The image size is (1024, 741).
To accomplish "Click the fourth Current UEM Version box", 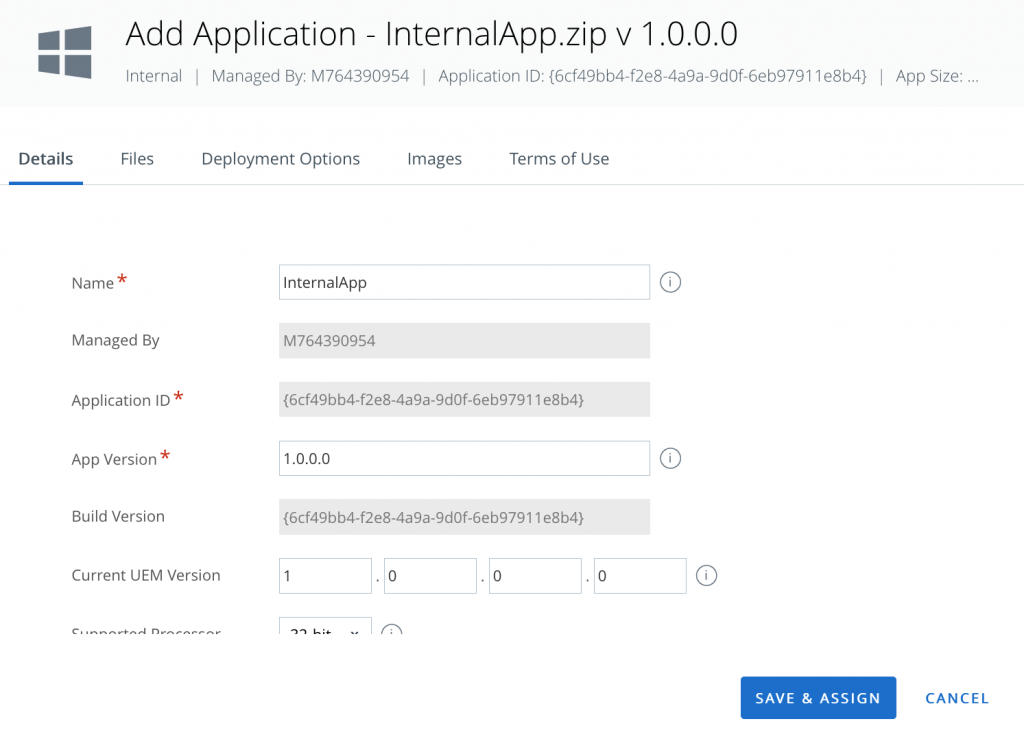I will click(640, 576).
